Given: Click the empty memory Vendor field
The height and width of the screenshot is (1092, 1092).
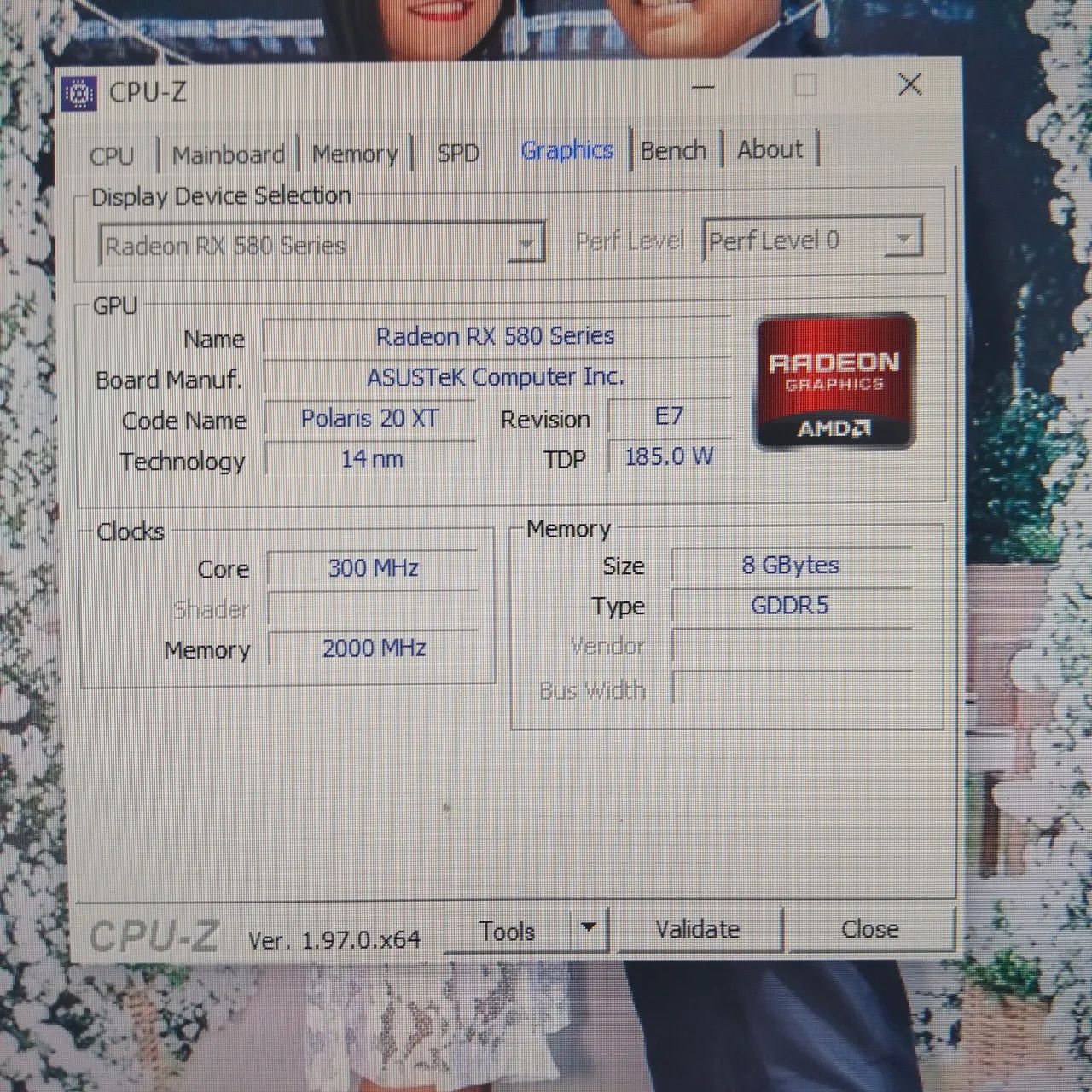Looking at the screenshot, I should [x=791, y=646].
